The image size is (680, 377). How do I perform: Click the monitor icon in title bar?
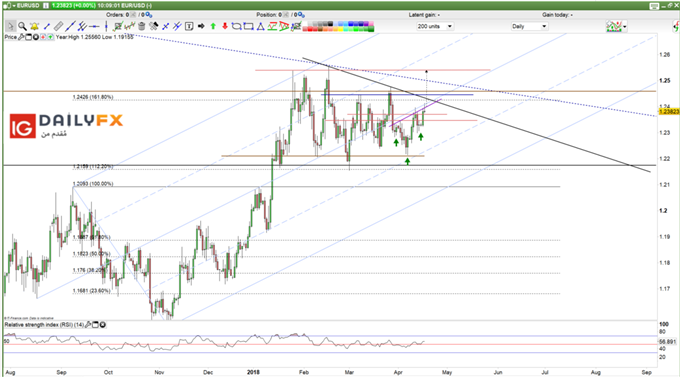point(654,6)
